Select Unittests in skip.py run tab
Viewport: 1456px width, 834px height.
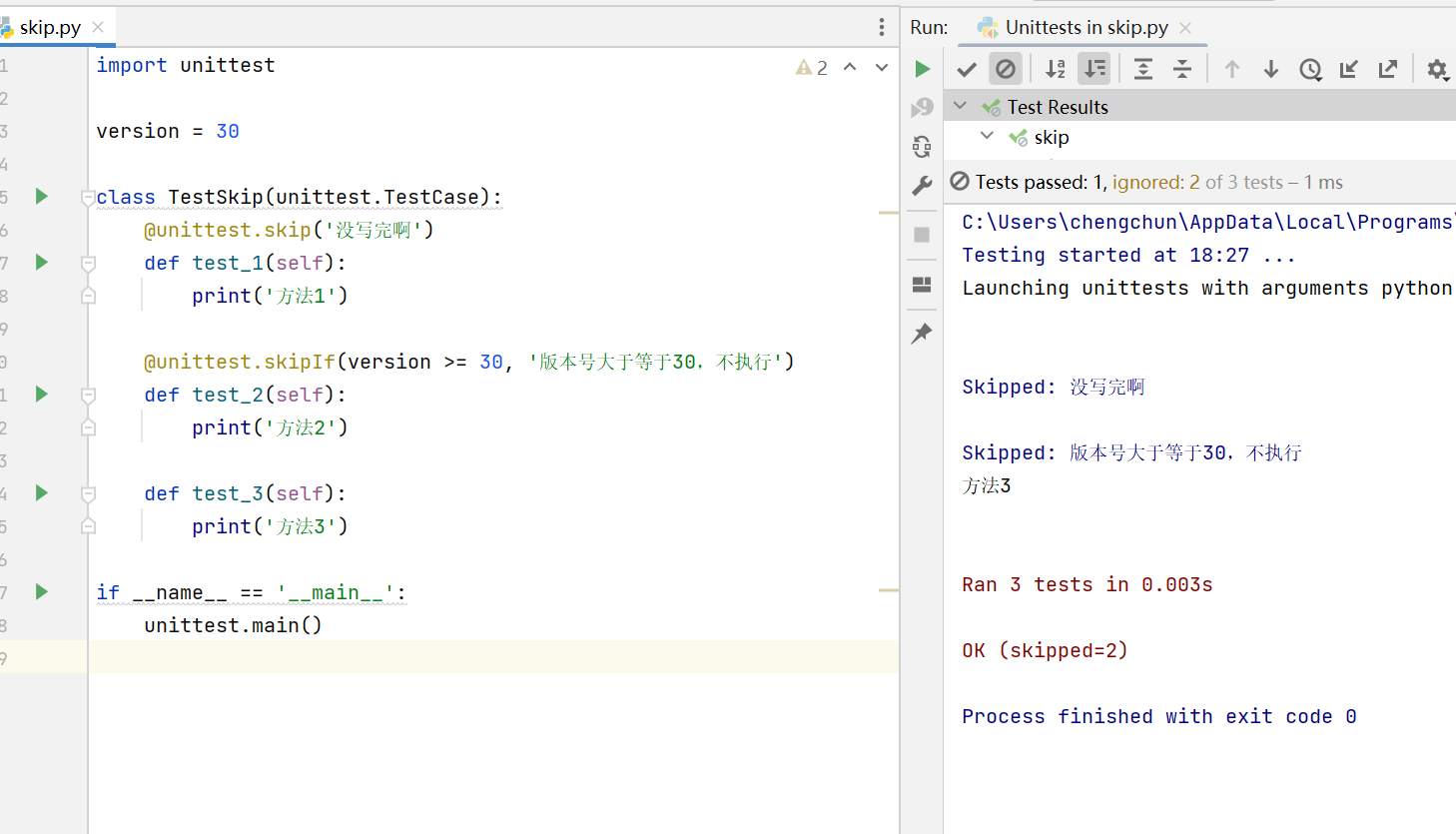[x=1087, y=27]
